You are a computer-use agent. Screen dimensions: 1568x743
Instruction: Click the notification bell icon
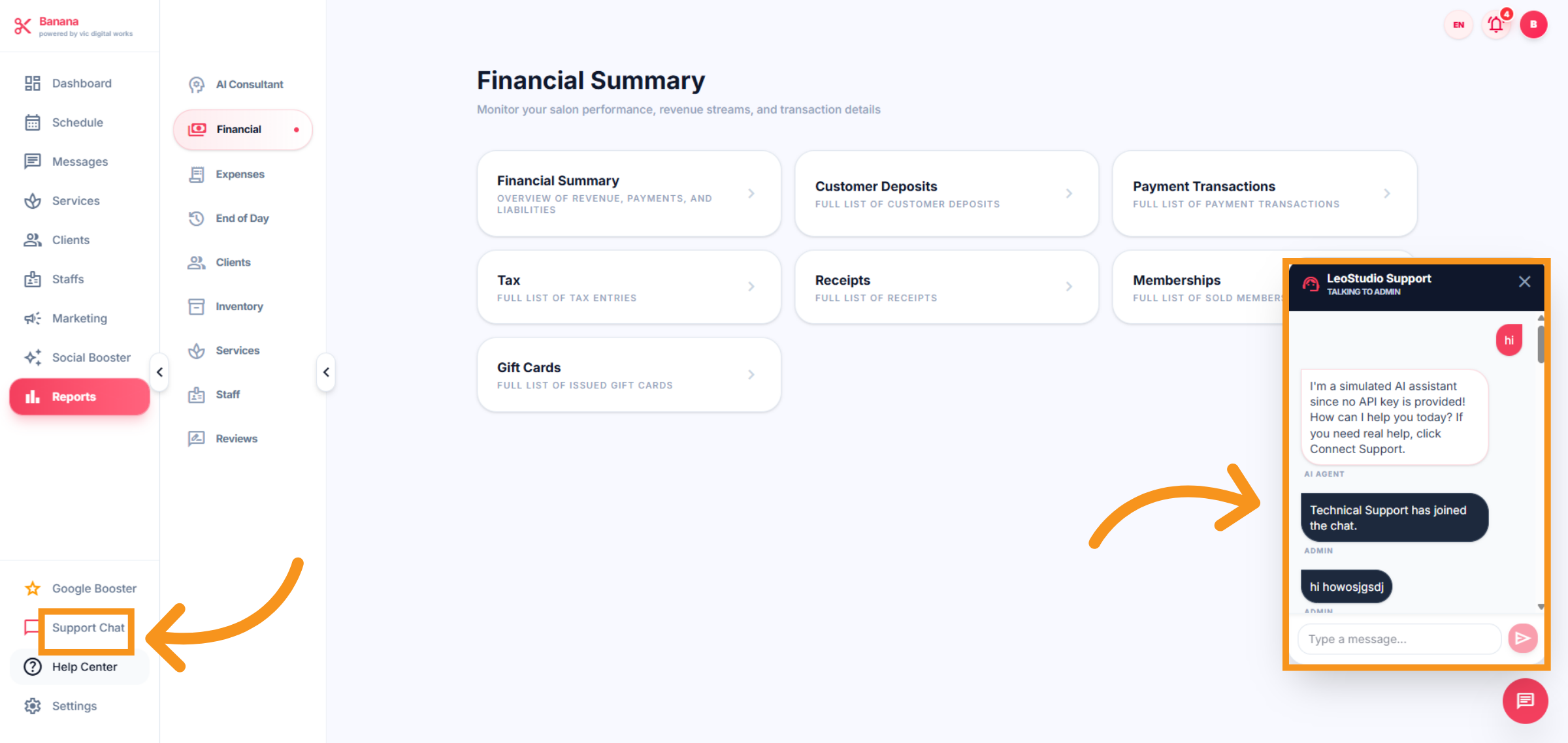[1495, 25]
